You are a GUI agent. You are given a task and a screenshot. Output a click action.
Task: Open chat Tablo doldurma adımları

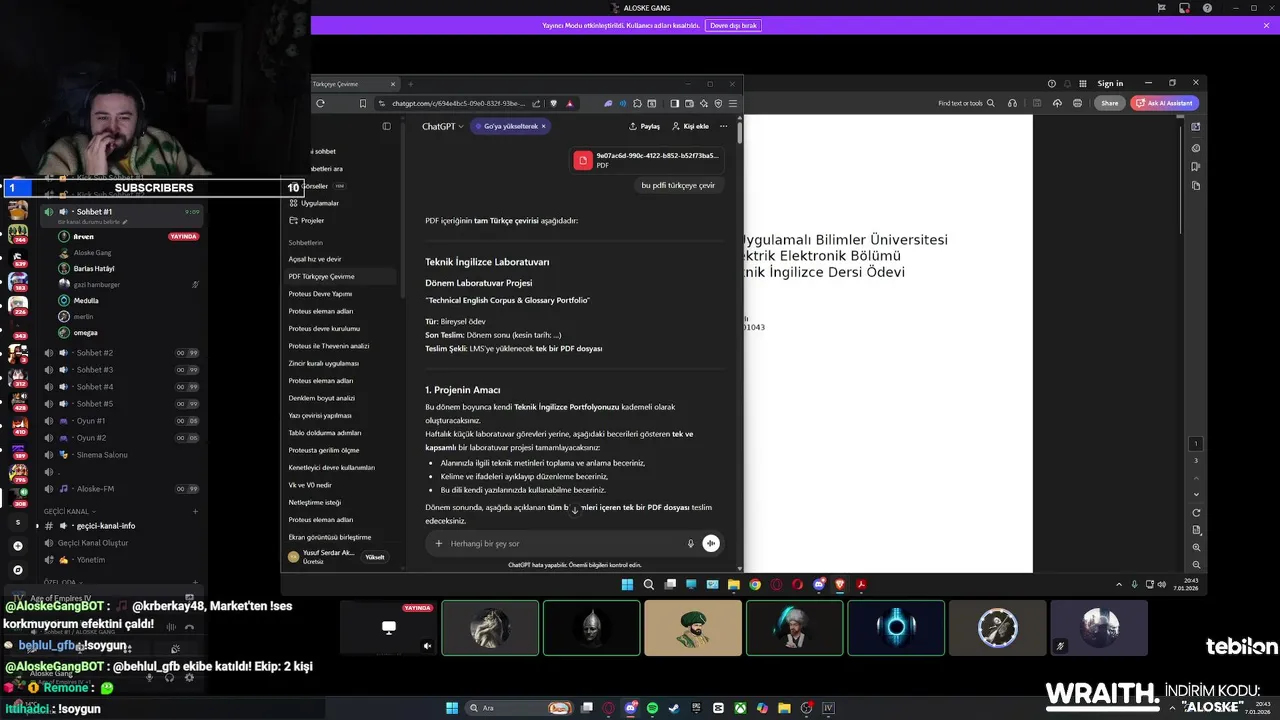tap(325, 433)
